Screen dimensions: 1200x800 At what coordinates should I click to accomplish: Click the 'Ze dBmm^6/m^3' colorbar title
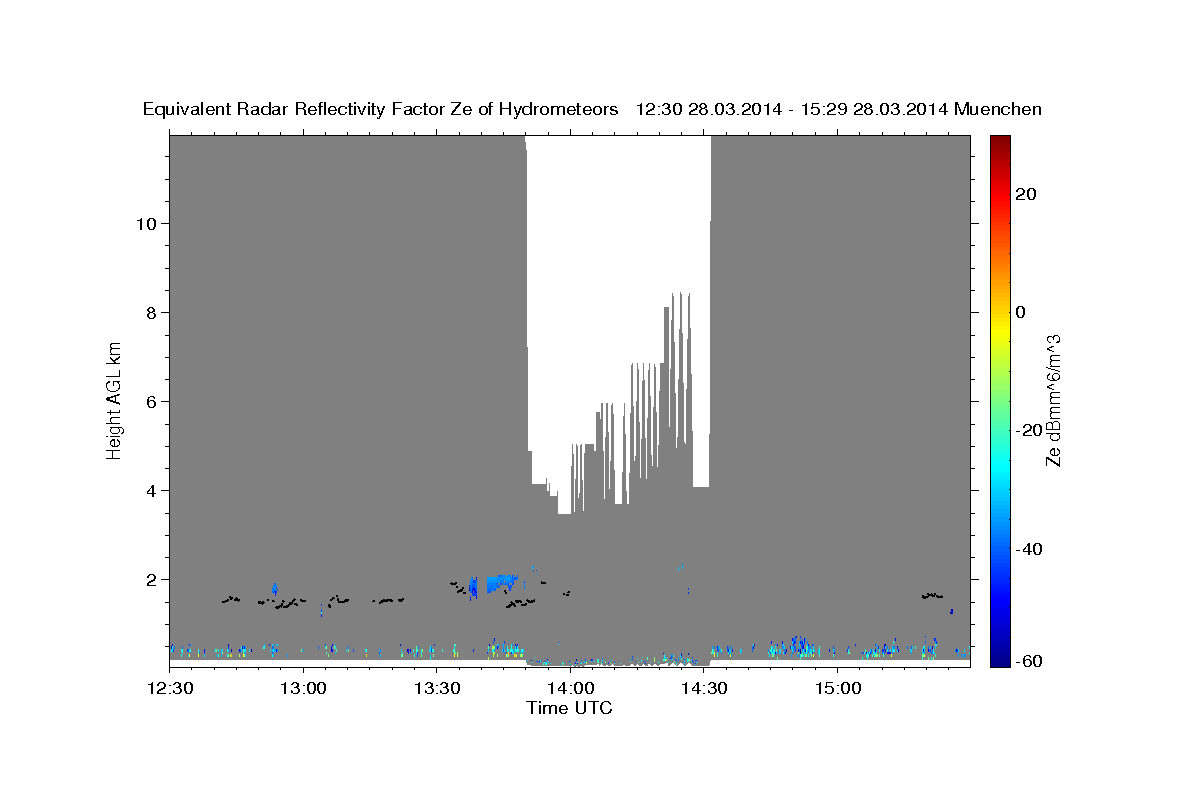1053,400
